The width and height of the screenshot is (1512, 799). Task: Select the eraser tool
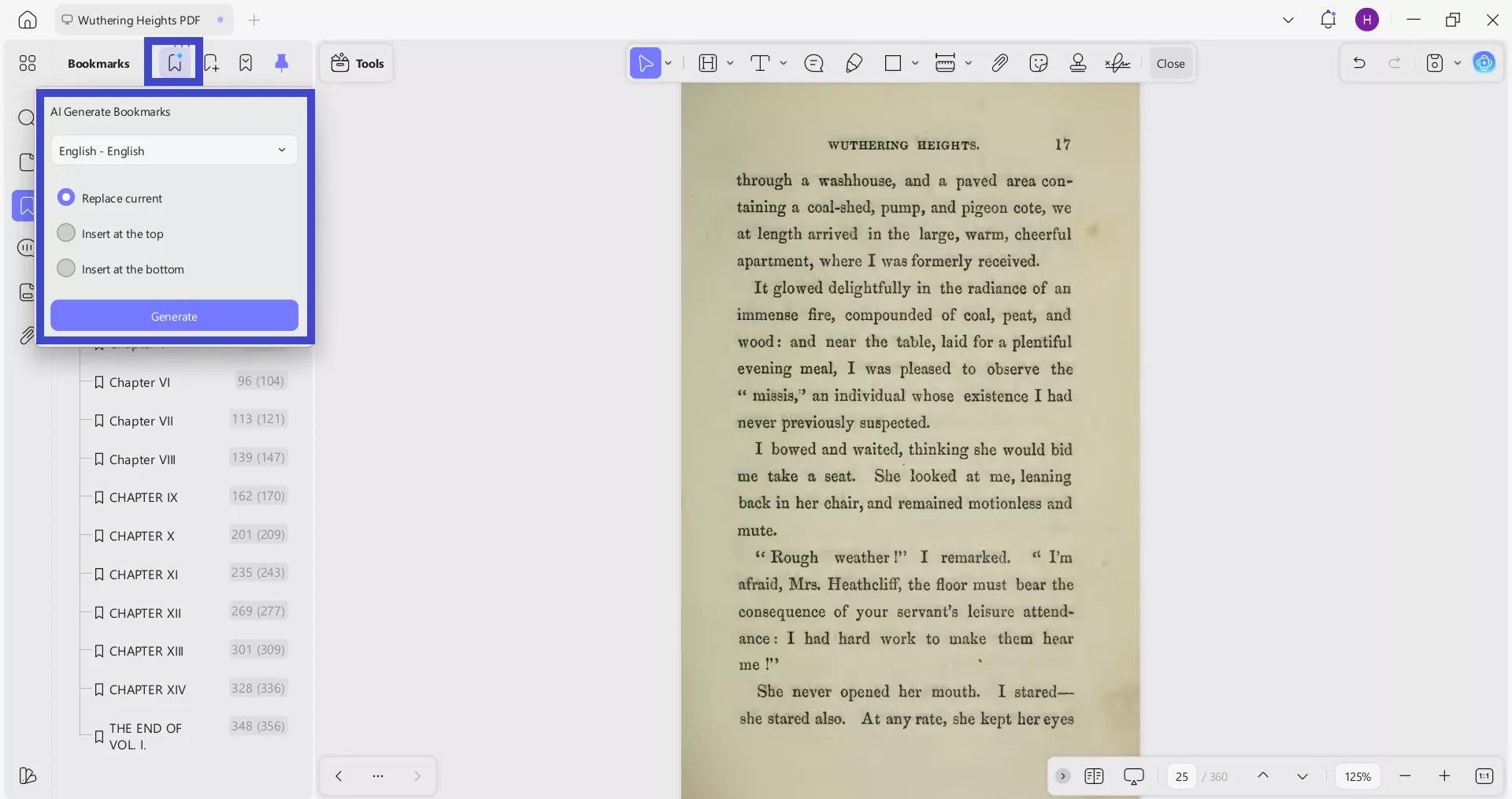point(854,63)
